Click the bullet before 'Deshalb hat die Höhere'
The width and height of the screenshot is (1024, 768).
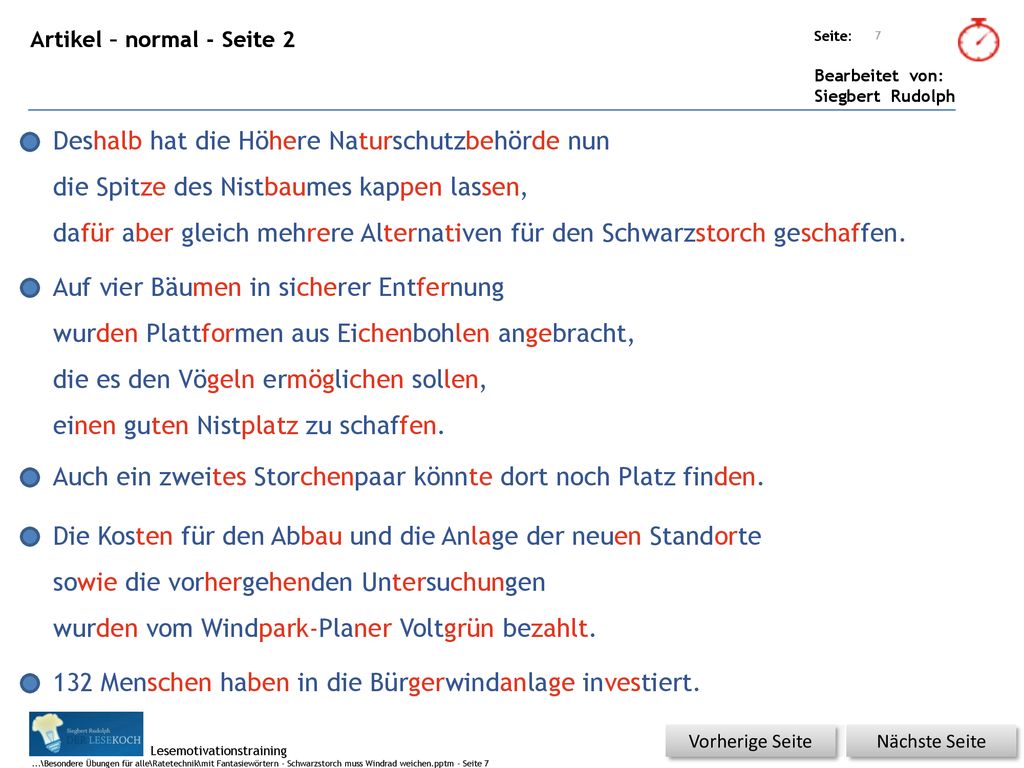tap(30, 142)
